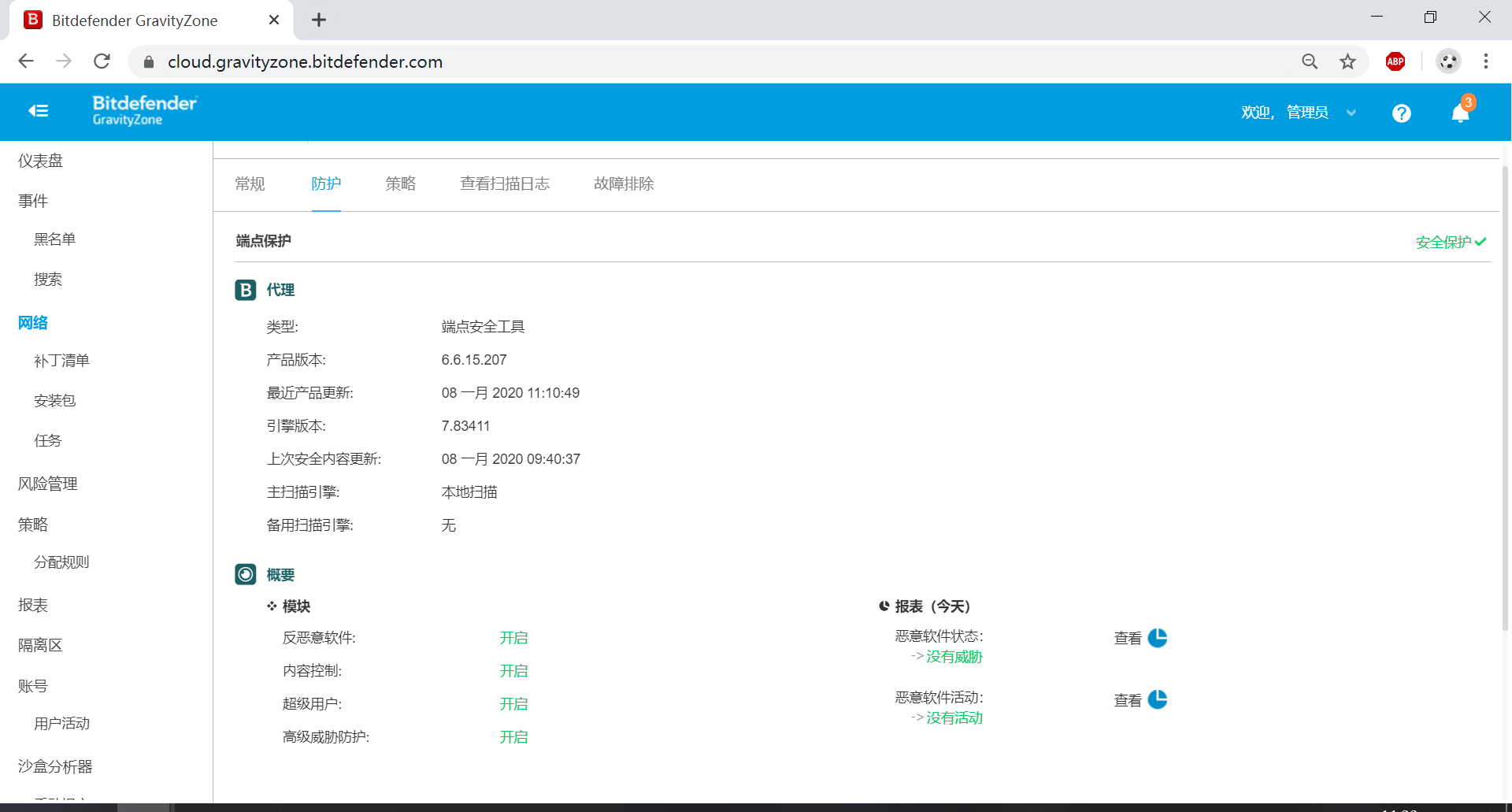Click the 欢迎, 管理员 account label
Viewport: 1512px width, 812px height.
(1285, 113)
